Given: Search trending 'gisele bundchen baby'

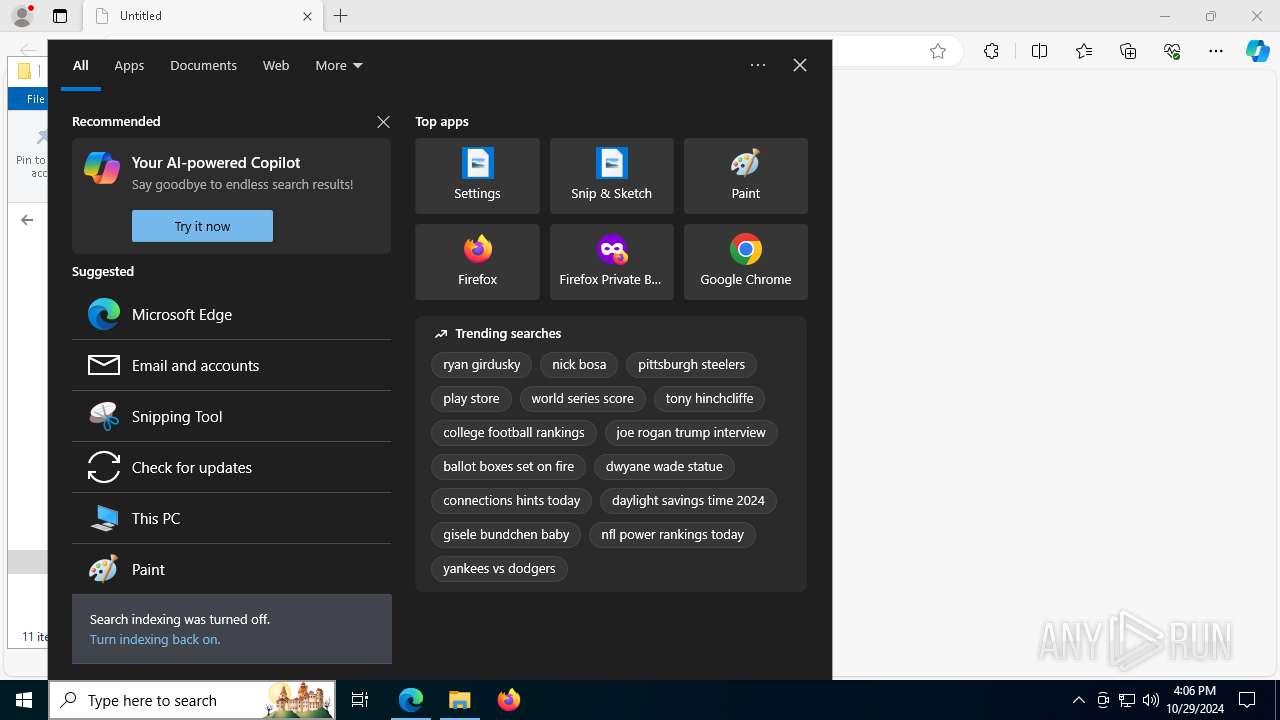Looking at the screenshot, I should click(506, 535).
